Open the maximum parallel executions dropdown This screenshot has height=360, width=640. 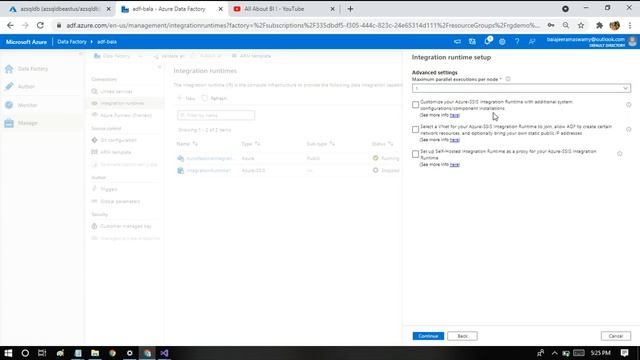coord(521,88)
